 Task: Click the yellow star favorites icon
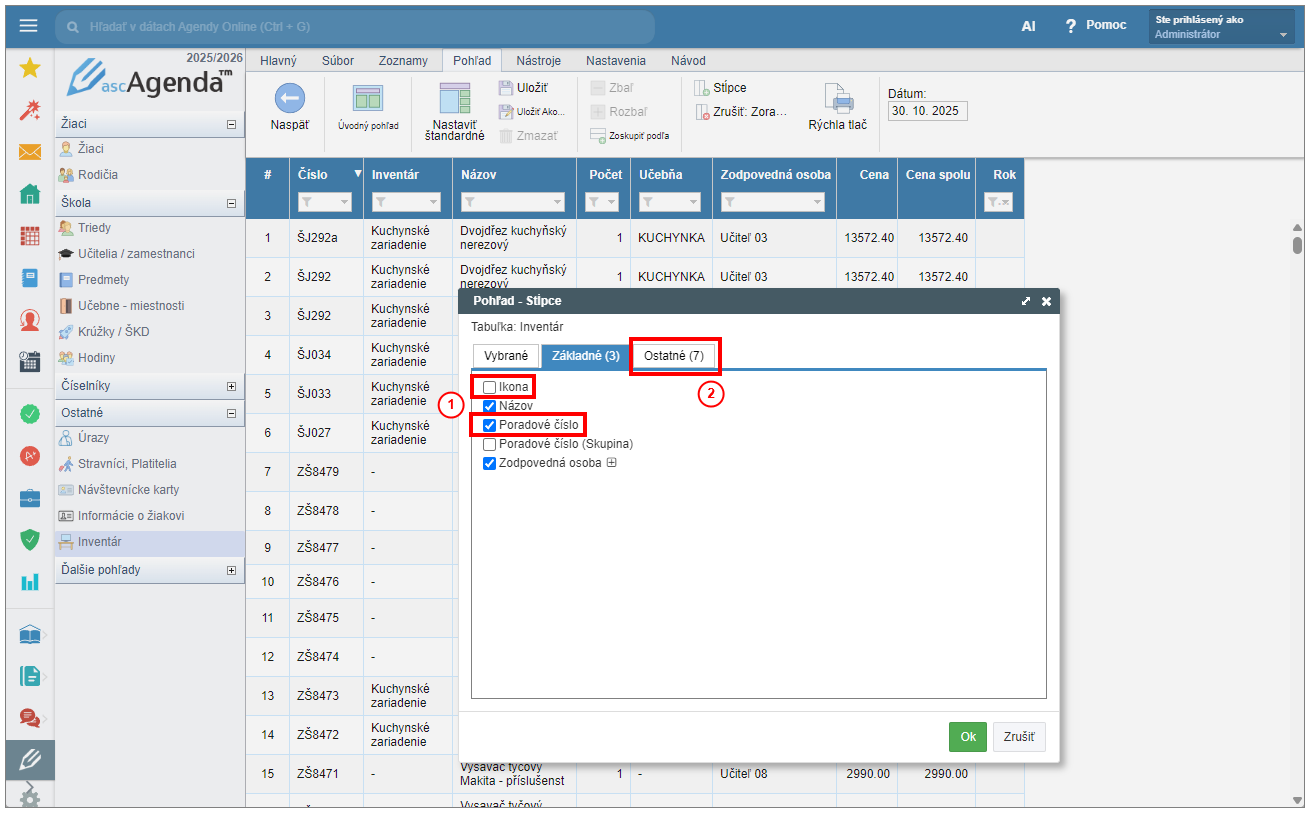[x=30, y=67]
